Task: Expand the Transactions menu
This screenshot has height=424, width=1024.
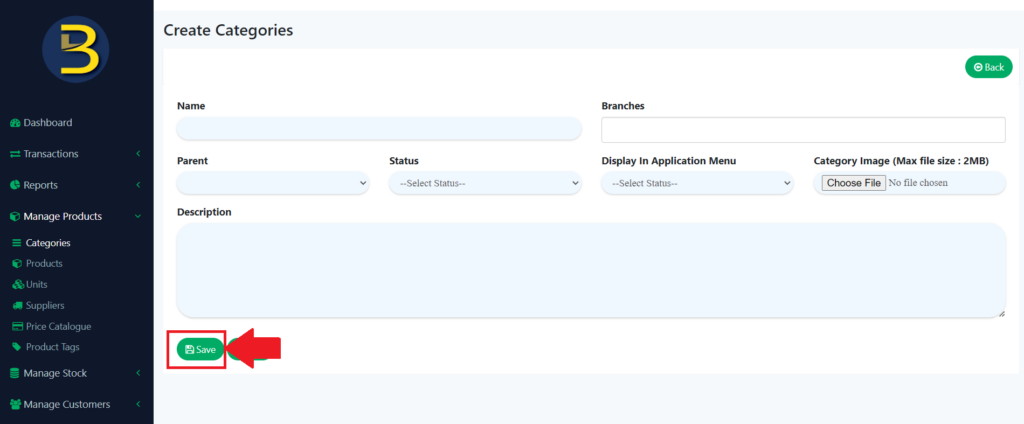Action: 75,154
